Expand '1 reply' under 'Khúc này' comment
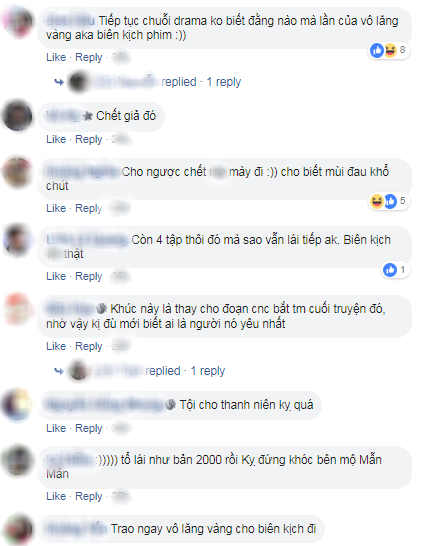Image resolution: width=426 pixels, height=546 pixels. click(208, 371)
